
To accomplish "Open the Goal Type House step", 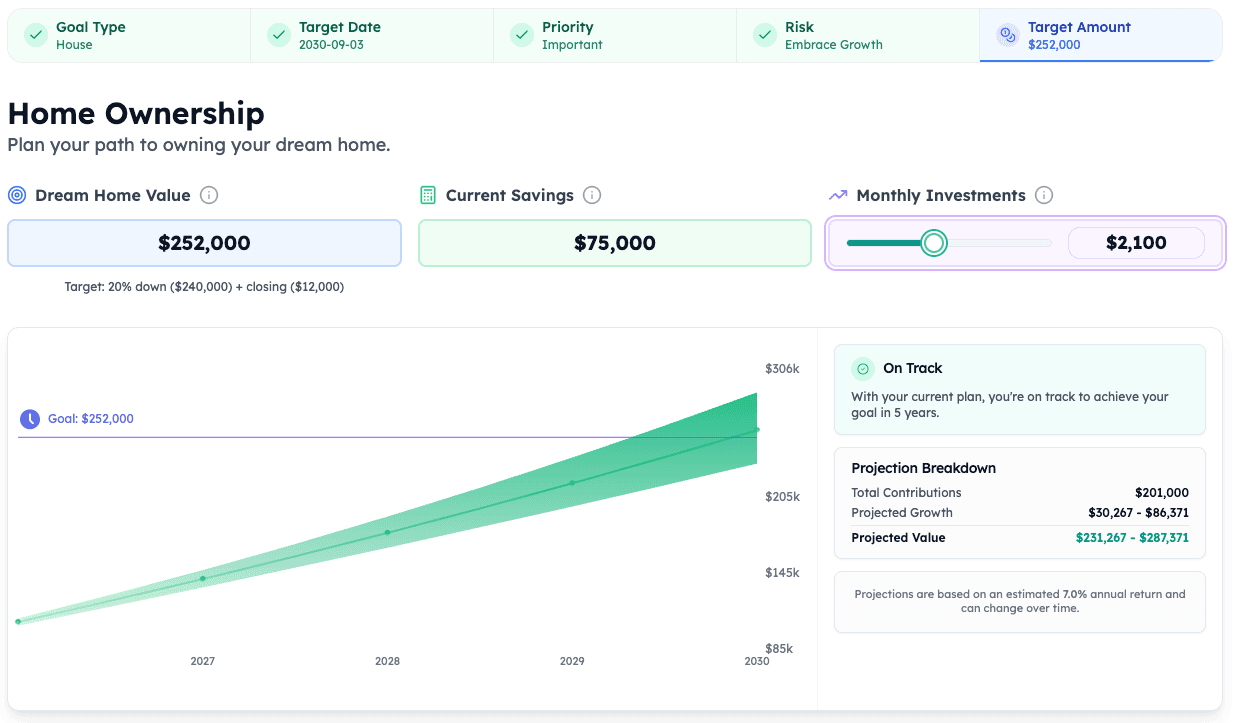I will [x=129, y=35].
